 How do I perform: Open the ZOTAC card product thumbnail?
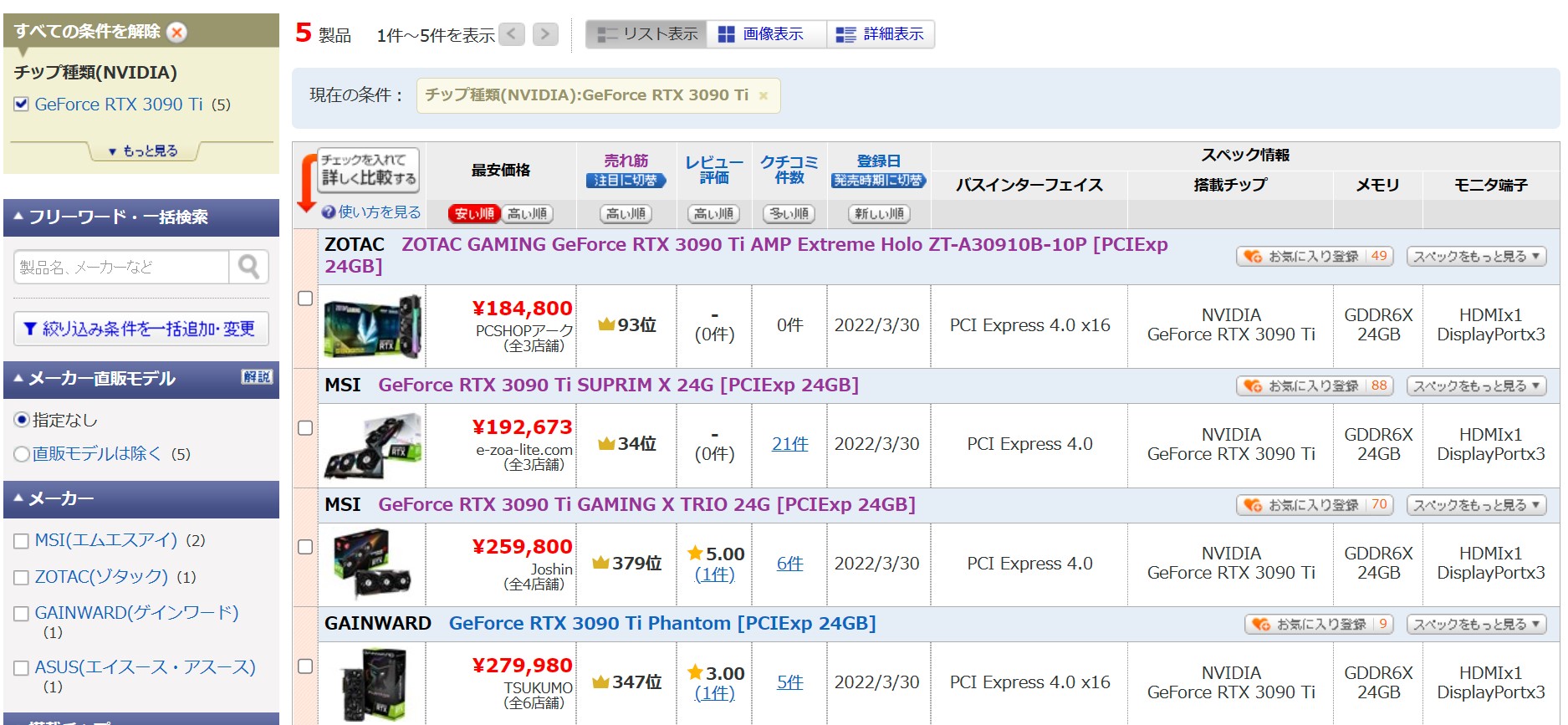pyautogui.click(x=372, y=326)
